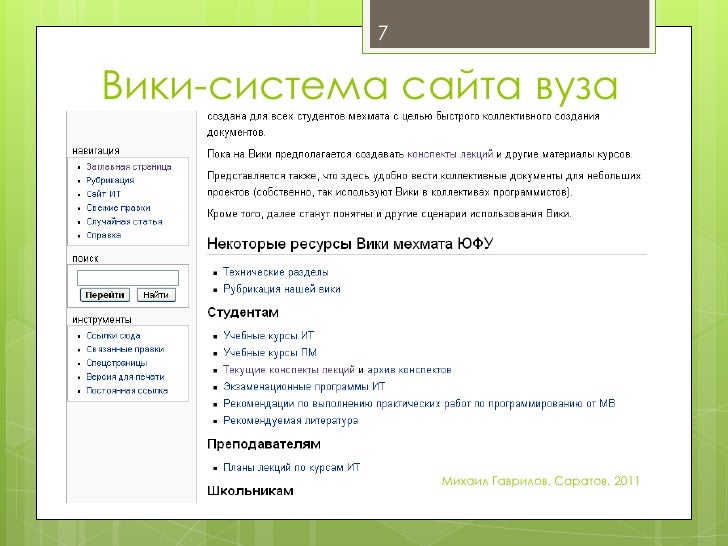This screenshot has height=546, width=728.
Task: Click the Студентам section heading
Action: tap(243, 312)
